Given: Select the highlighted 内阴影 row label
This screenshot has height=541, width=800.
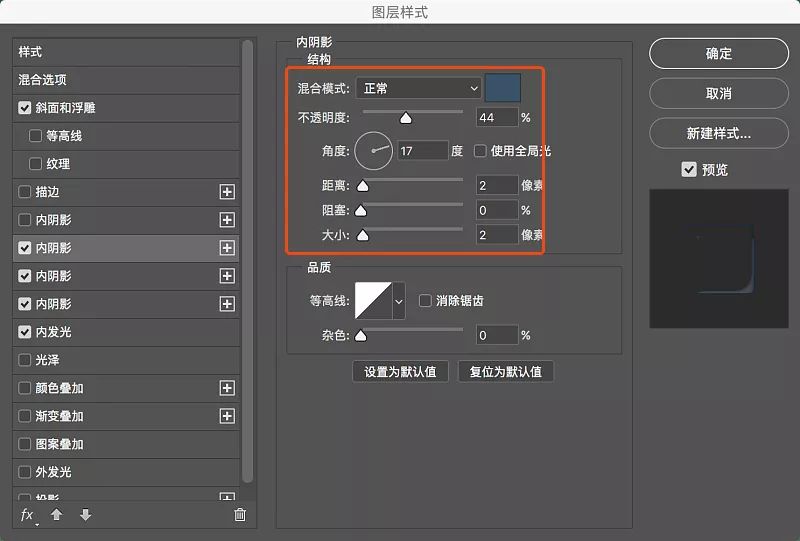Looking at the screenshot, I should click(x=53, y=248).
